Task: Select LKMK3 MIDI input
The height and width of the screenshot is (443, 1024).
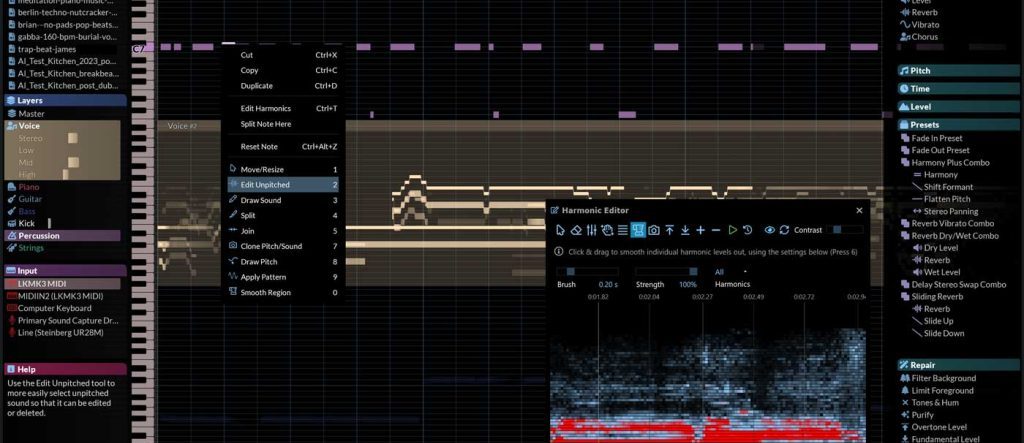Action: (63, 284)
